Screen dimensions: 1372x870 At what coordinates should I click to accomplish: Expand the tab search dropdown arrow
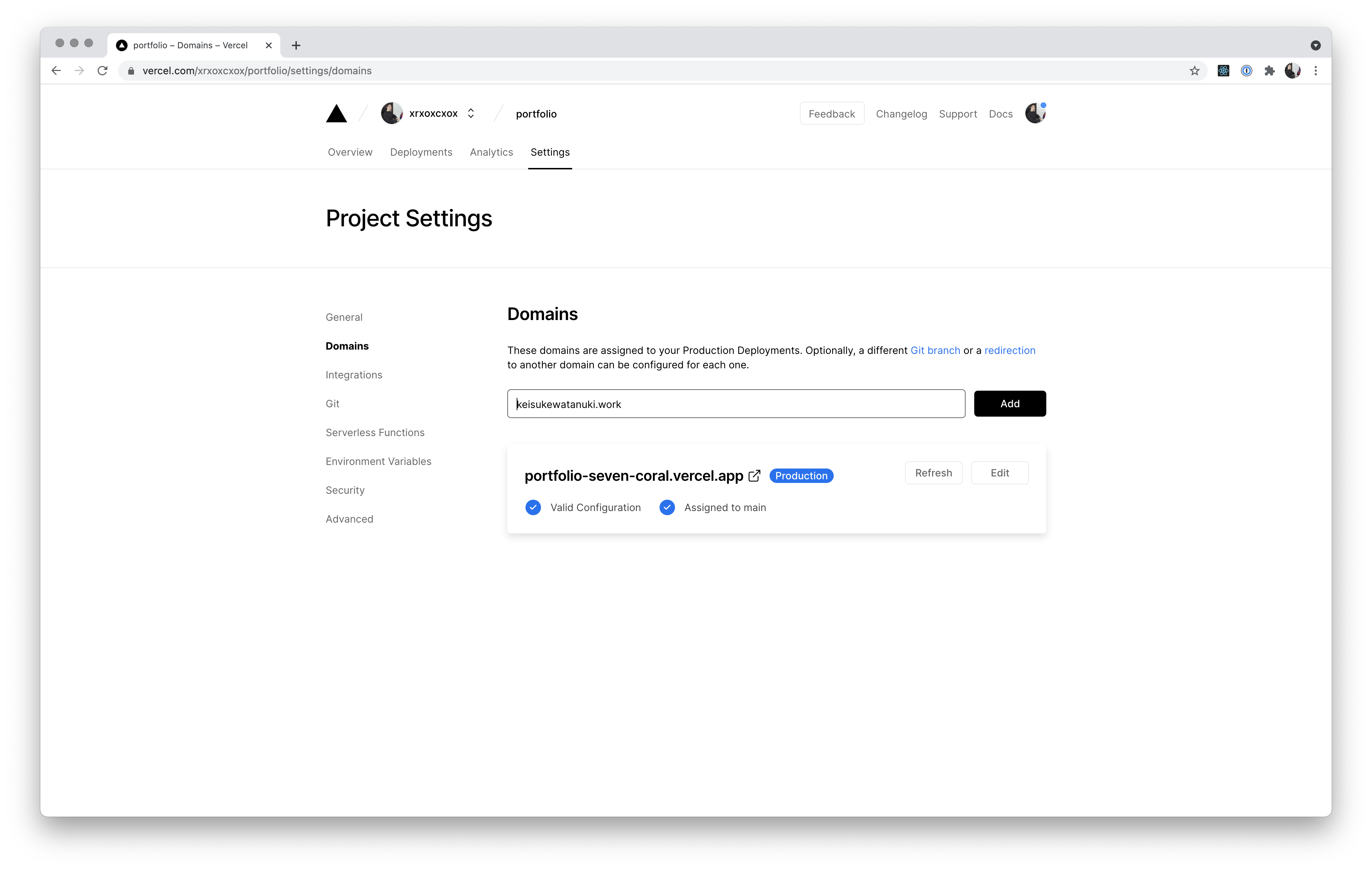(x=1315, y=46)
